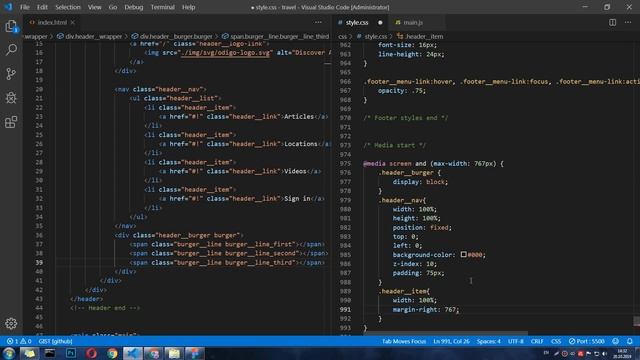The image size is (640, 360).
Task: Open the Manage gear menu
Action: (11, 323)
